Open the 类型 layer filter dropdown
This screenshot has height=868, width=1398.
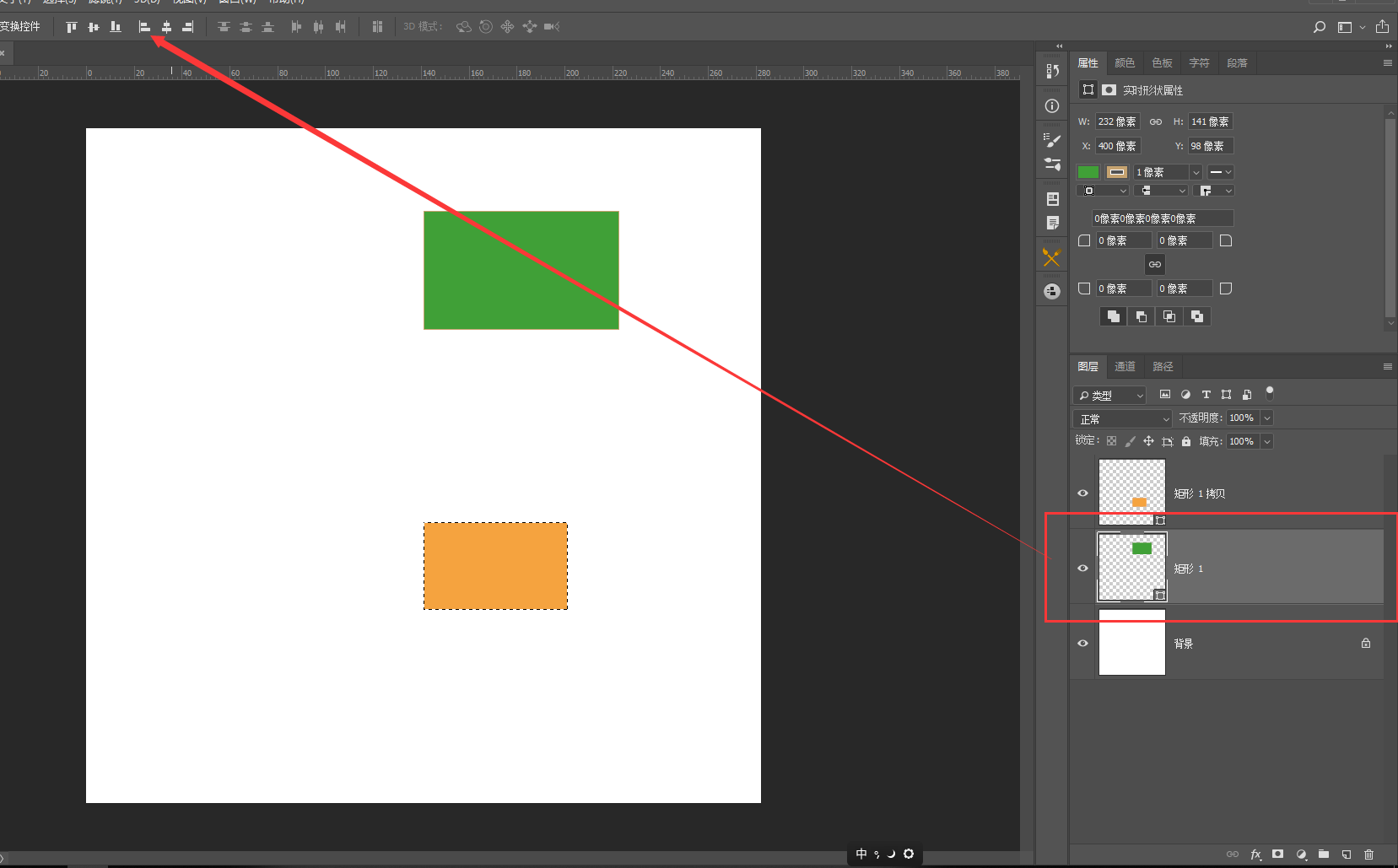[x=1109, y=395]
